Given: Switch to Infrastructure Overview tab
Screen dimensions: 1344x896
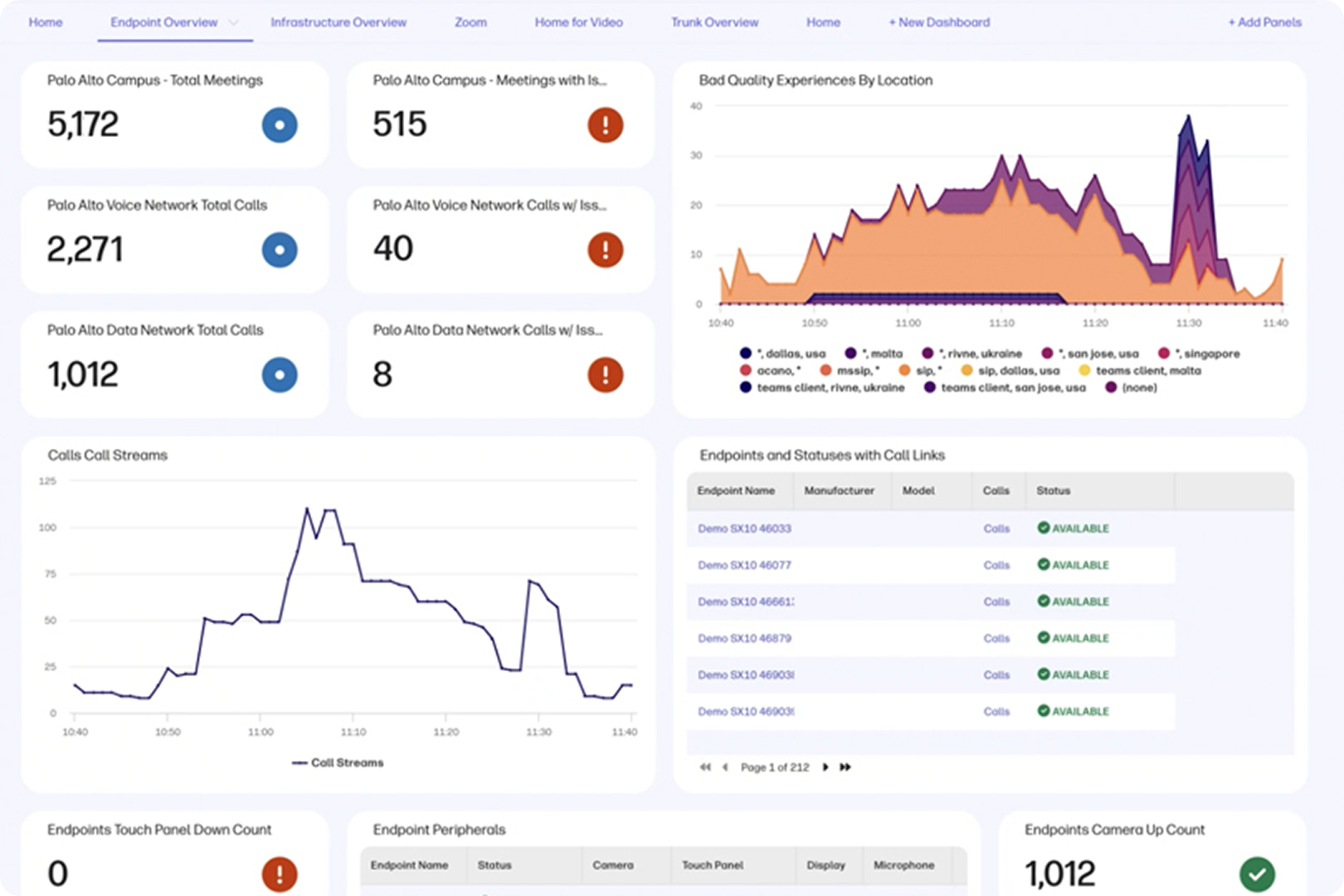Looking at the screenshot, I should (338, 22).
